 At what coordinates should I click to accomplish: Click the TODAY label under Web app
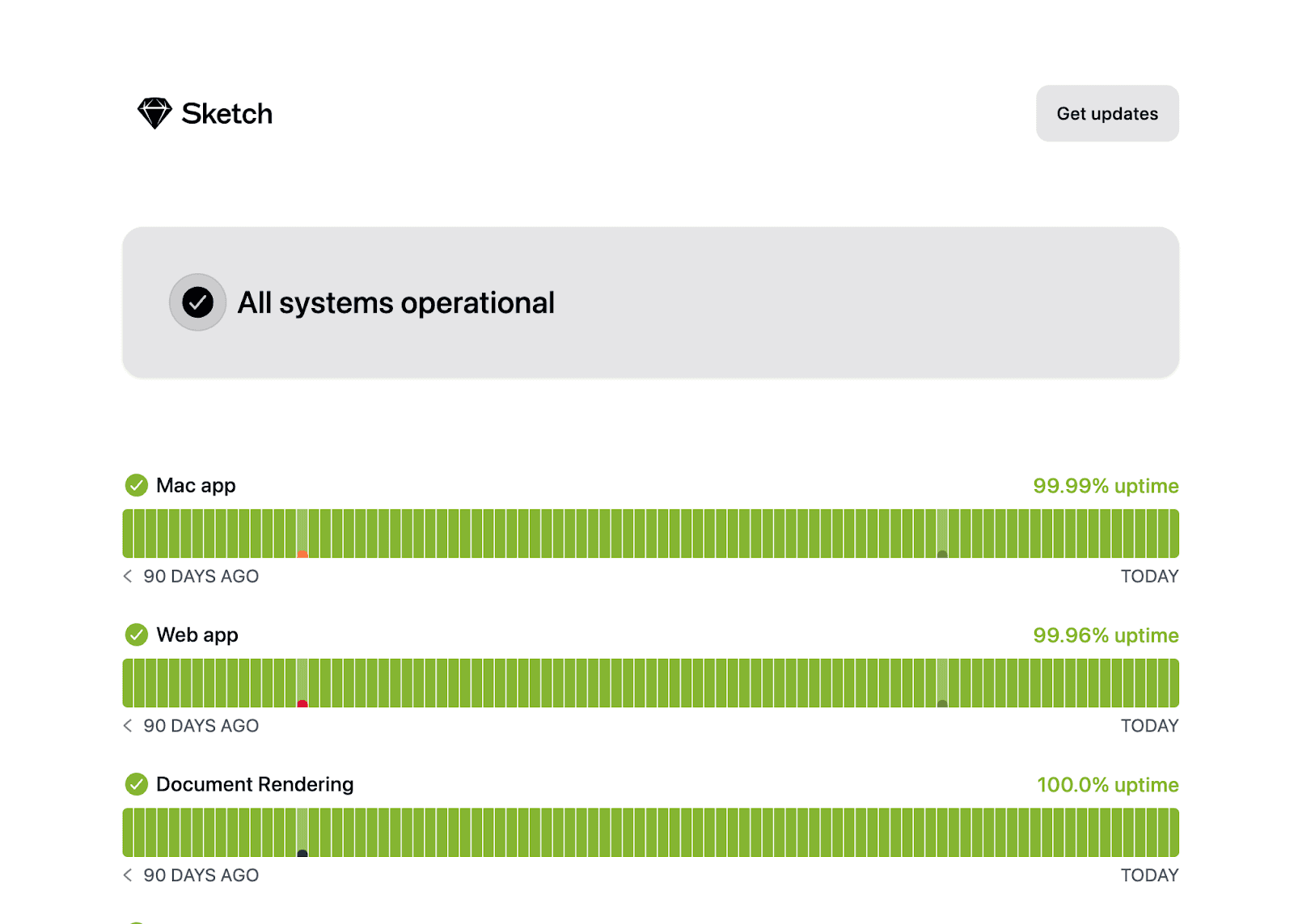pyautogui.click(x=1149, y=726)
